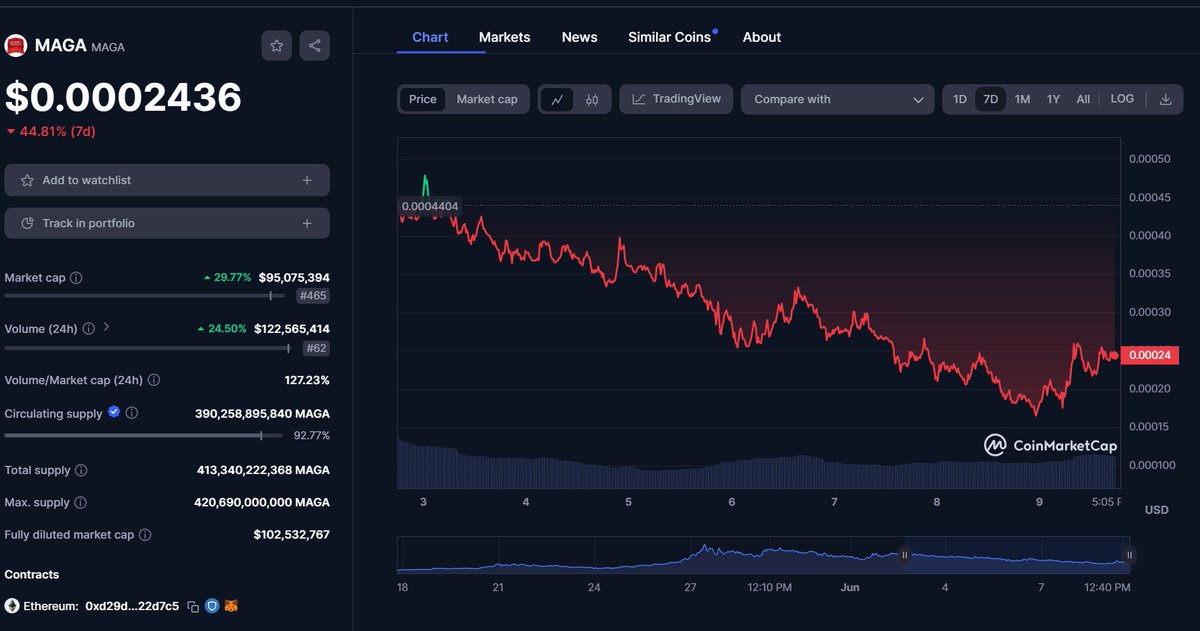1200x631 pixels.
Task: Click left handle of range slider
Action: pyautogui.click(x=905, y=554)
